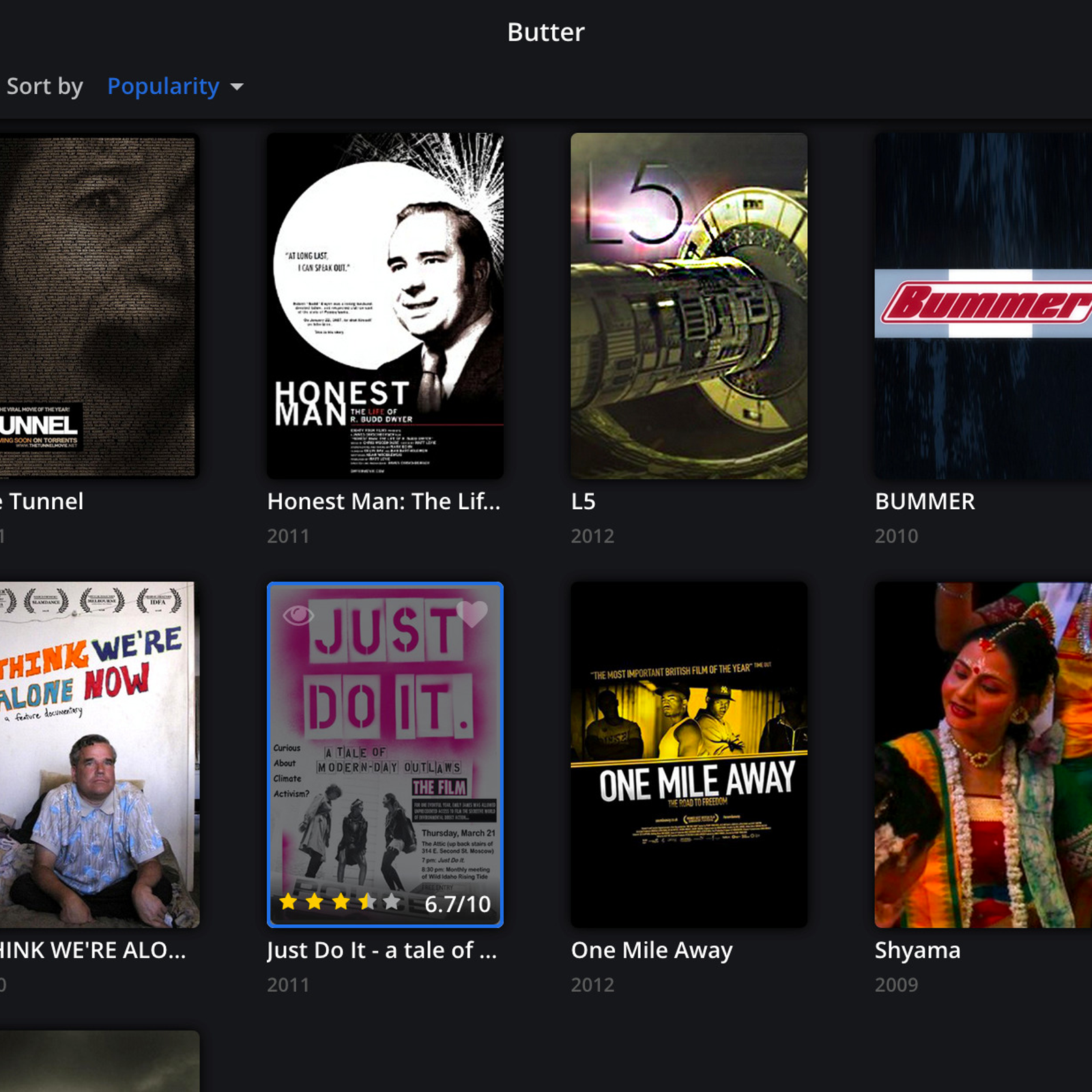Click the 'BUMMER' title text
Image resolution: width=1092 pixels, height=1092 pixels.
coord(925,502)
